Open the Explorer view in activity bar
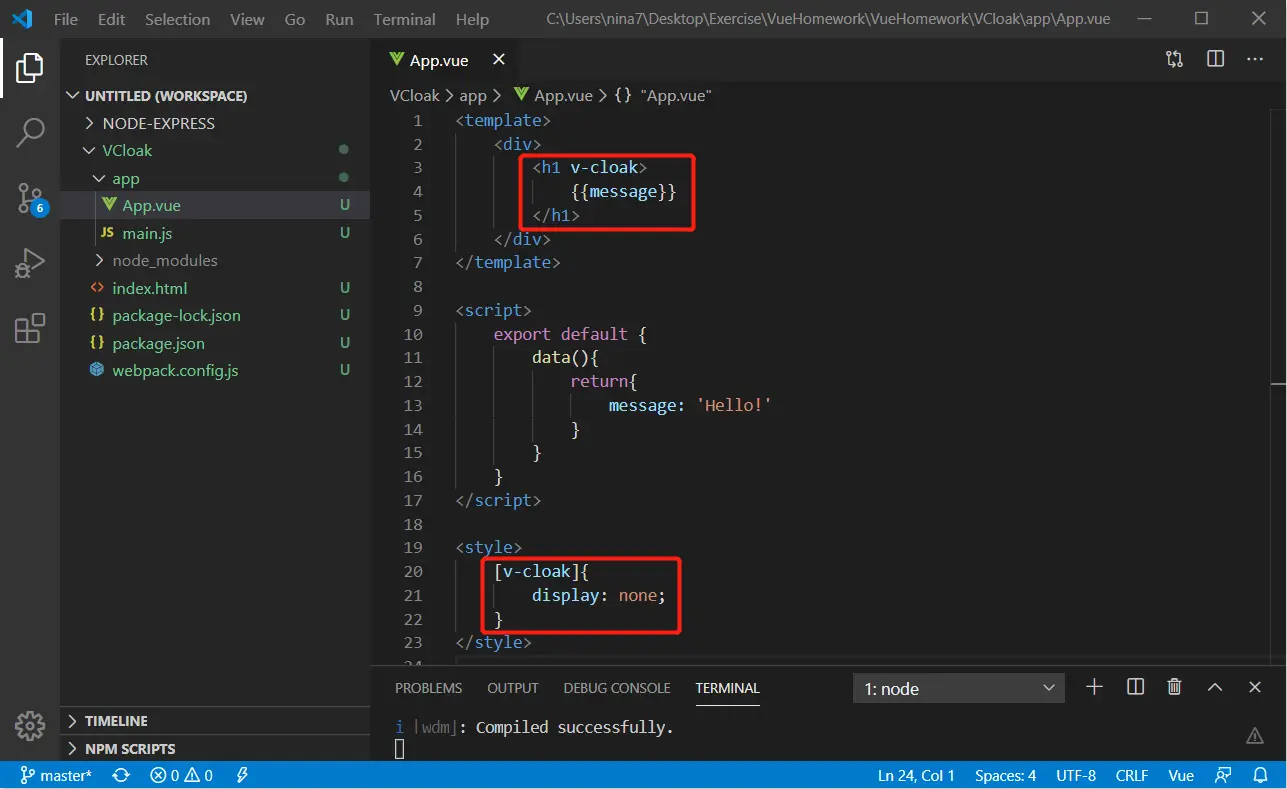1287x789 pixels. click(30, 68)
